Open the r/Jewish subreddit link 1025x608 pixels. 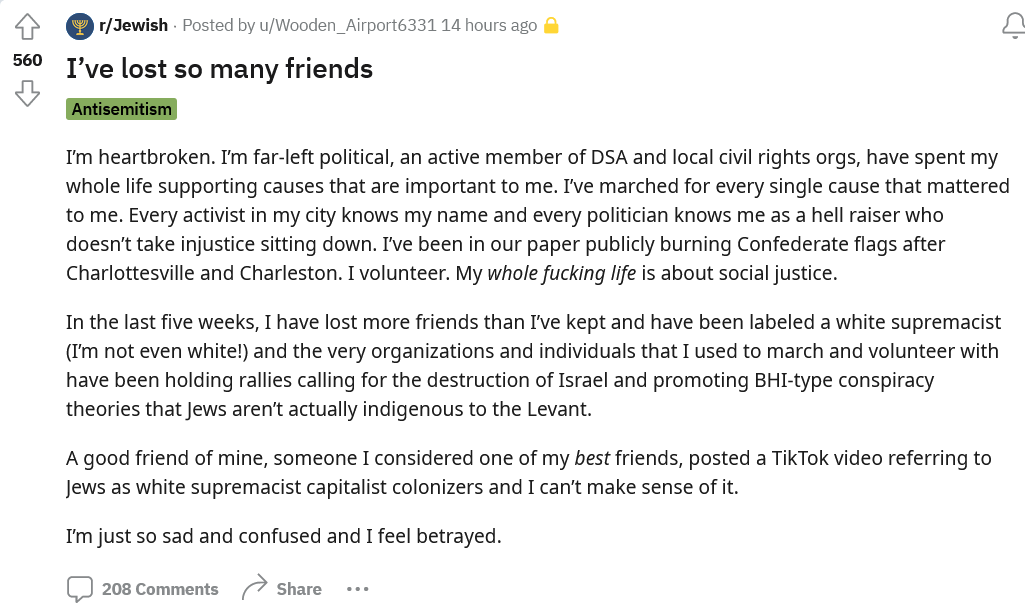[133, 25]
